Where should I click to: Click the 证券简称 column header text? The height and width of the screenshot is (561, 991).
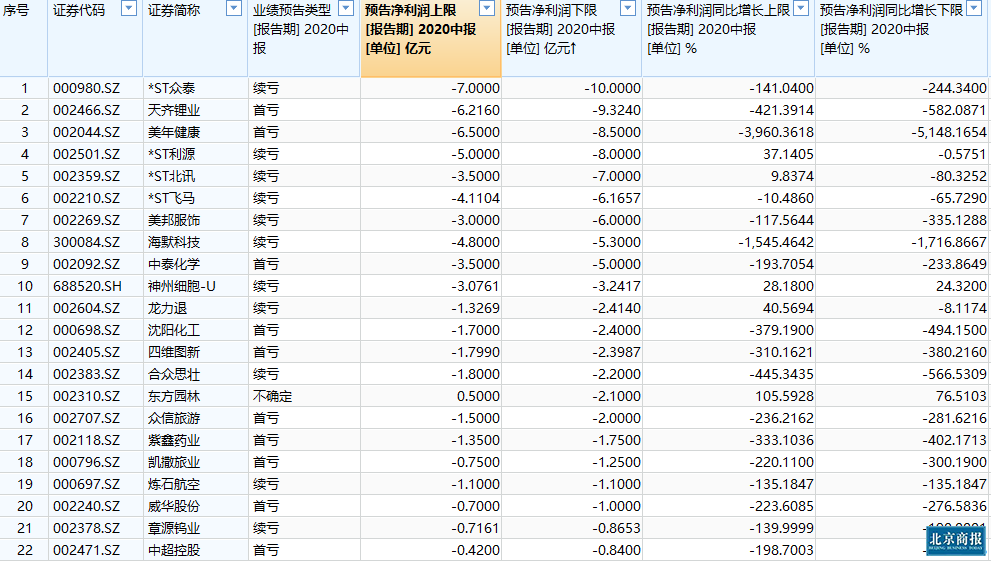coord(174,10)
